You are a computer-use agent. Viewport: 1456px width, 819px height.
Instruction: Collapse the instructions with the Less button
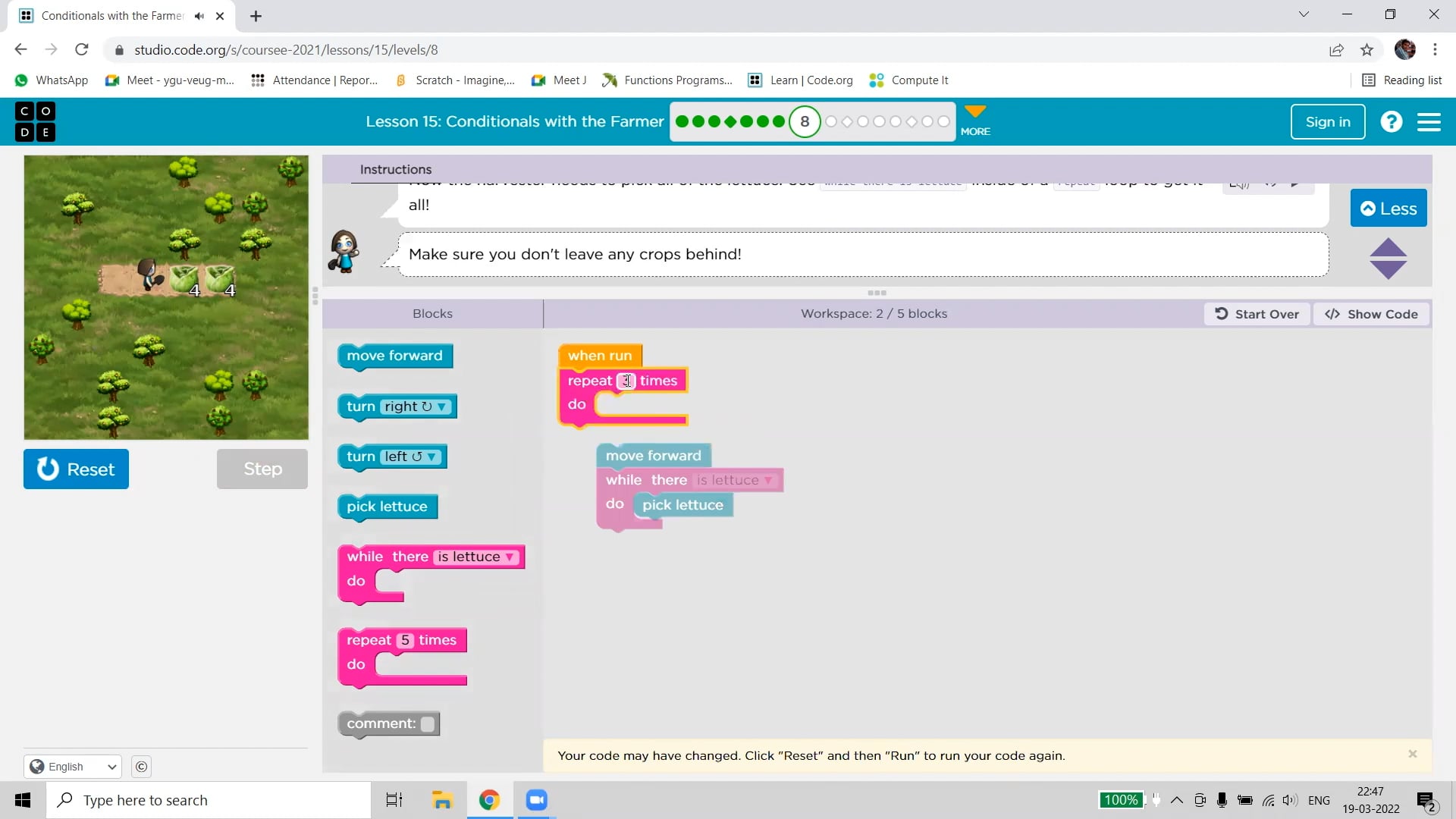point(1388,209)
